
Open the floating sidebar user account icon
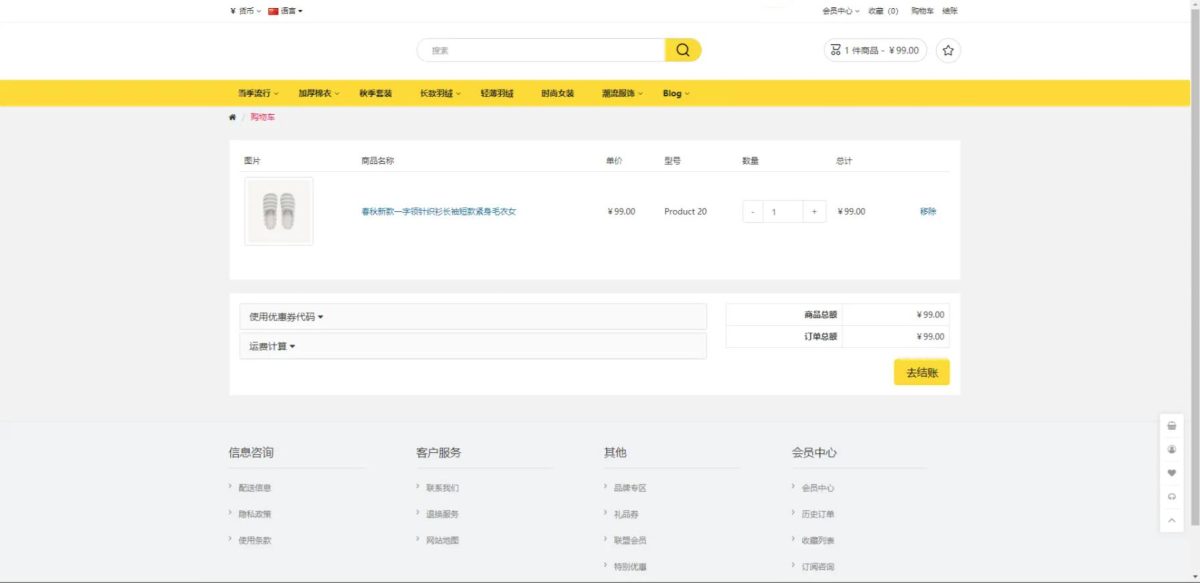(x=1172, y=449)
